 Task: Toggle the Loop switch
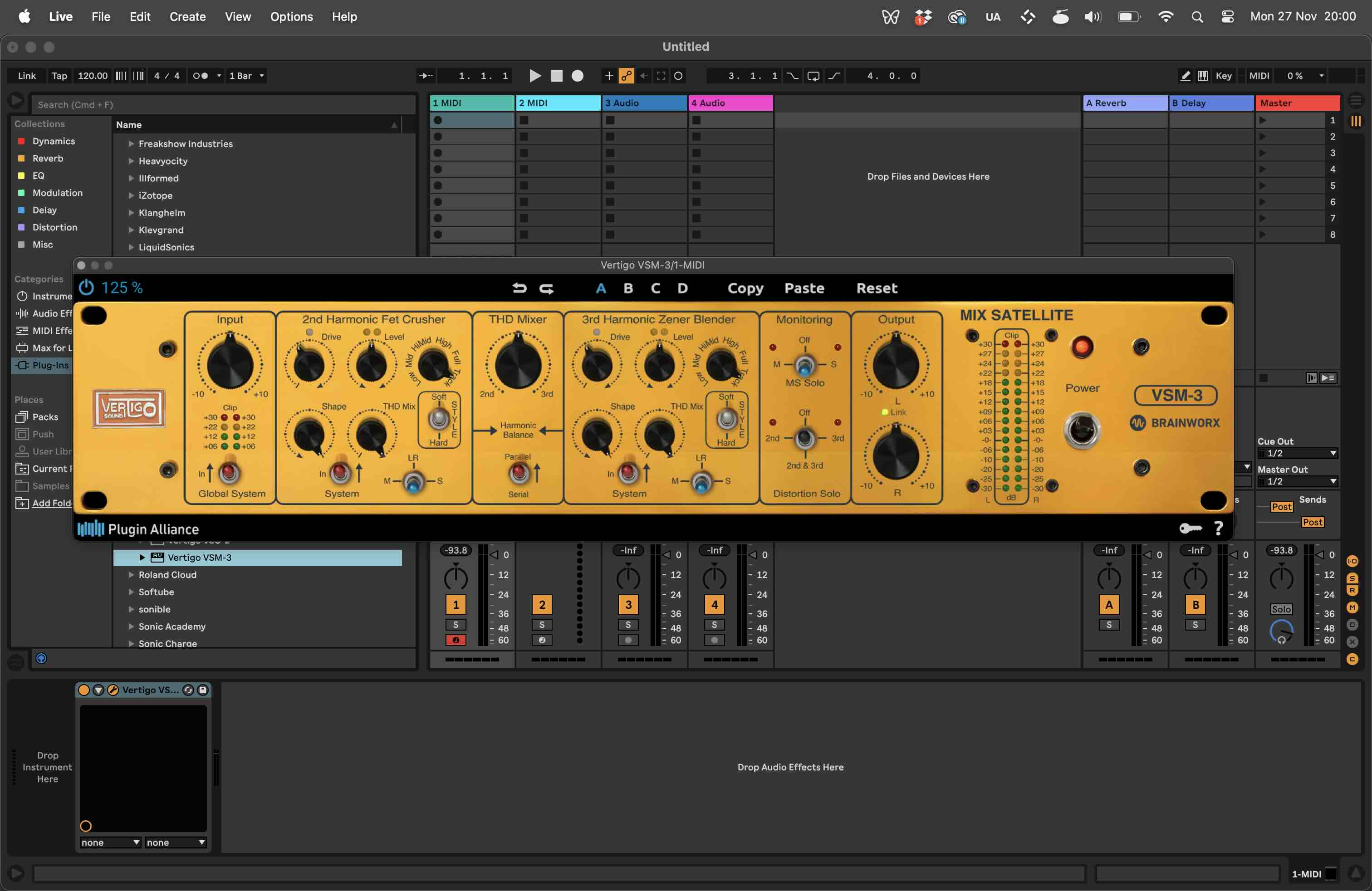(x=813, y=75)
